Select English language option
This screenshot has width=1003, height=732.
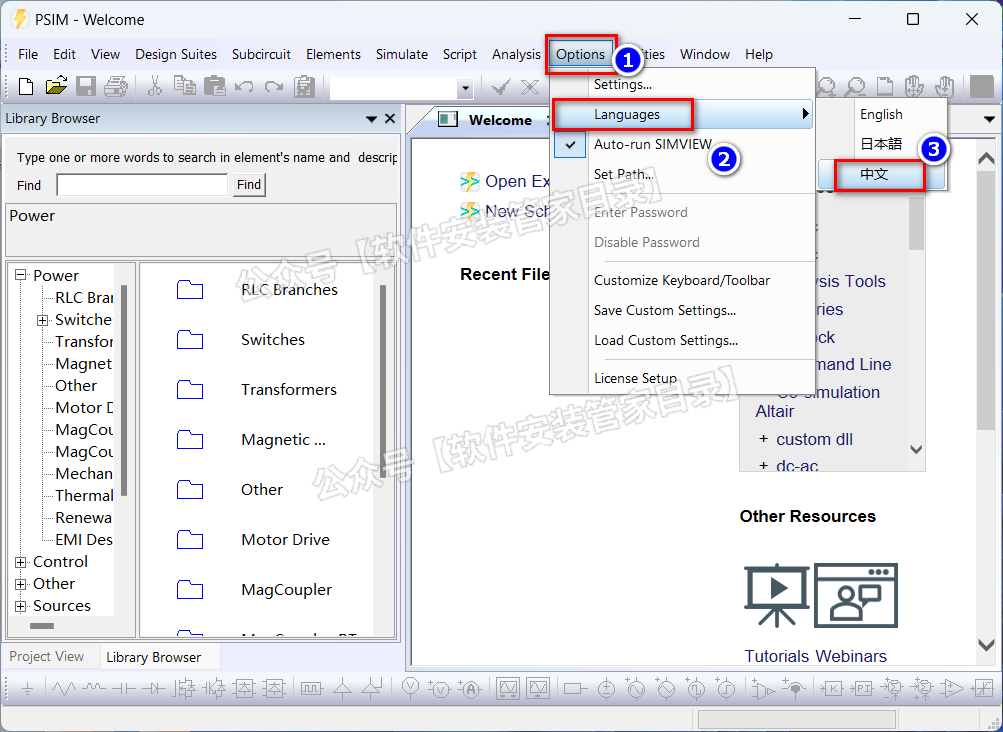(x=881, y=115)
